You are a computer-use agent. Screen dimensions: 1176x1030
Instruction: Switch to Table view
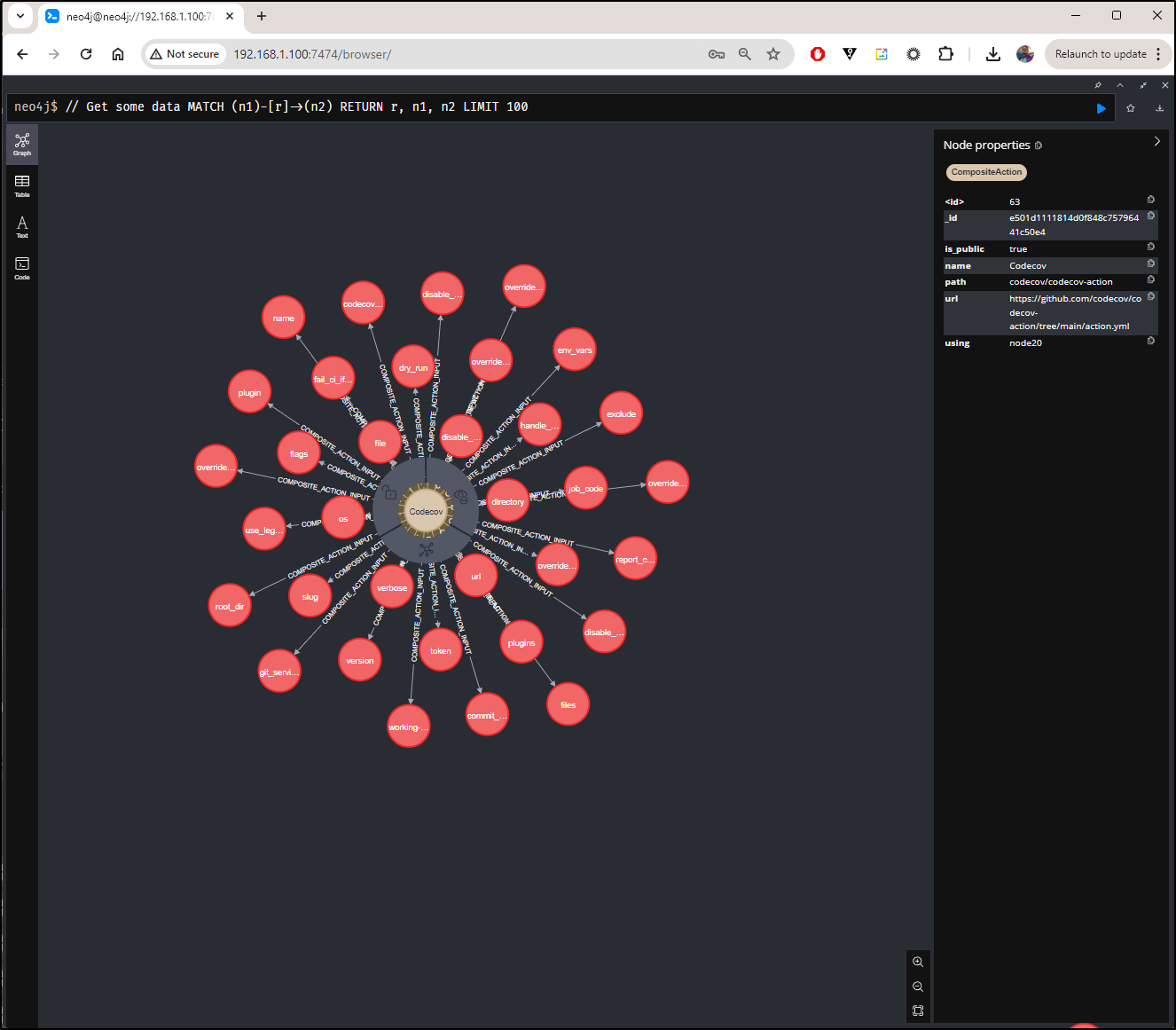coord(22,186)
